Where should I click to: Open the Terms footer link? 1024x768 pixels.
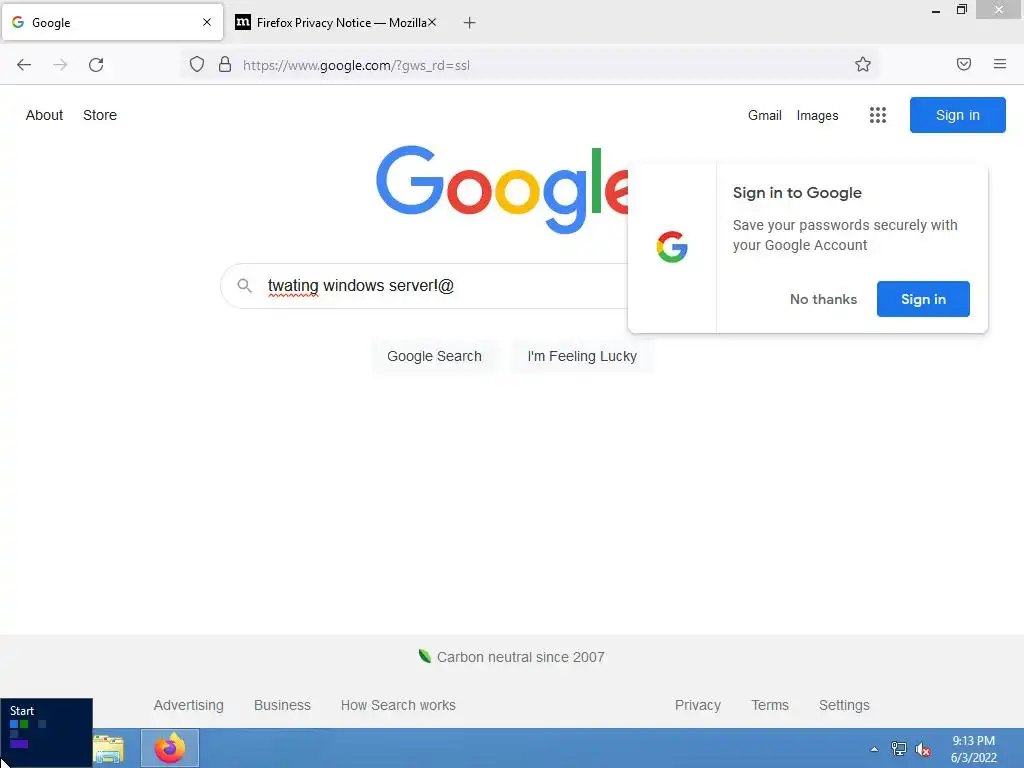[769, 705]
